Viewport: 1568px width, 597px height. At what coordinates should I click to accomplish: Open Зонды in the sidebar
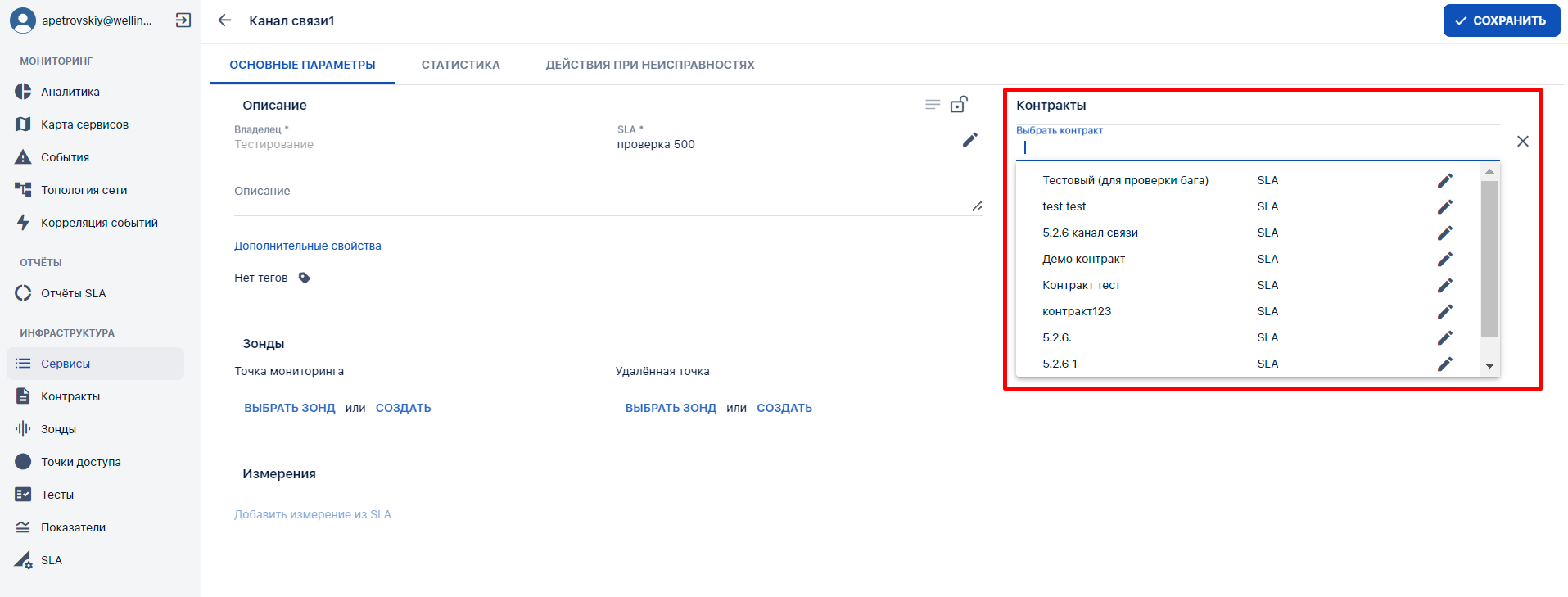tap(95, 429)
